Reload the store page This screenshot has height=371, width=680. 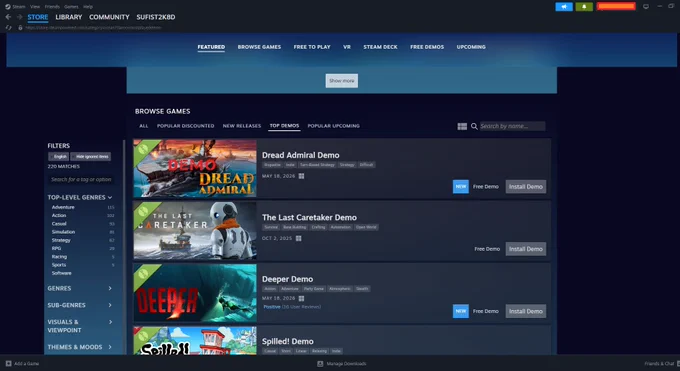coord(8,27)
